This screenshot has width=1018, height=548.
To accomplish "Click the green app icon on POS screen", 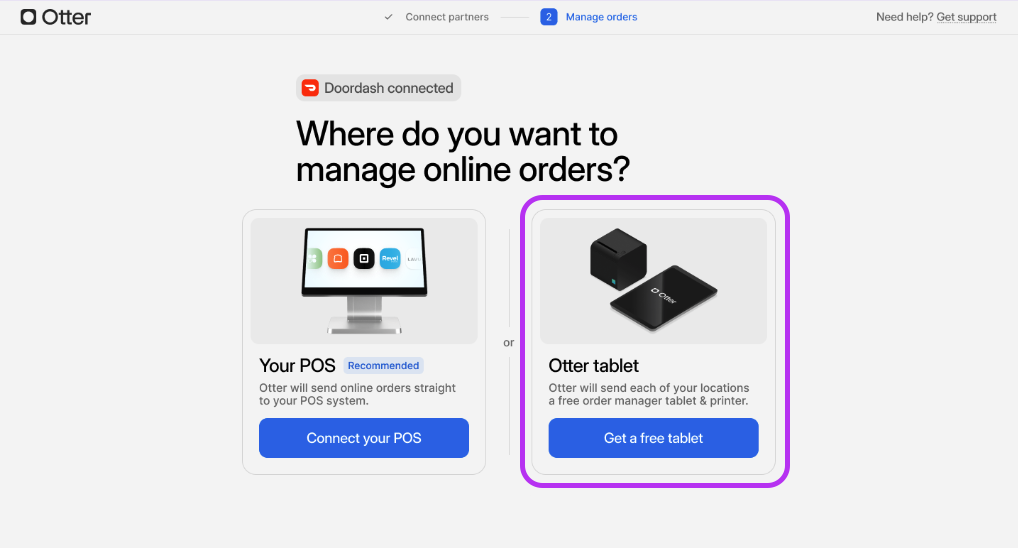I will [x=314, y=258].
